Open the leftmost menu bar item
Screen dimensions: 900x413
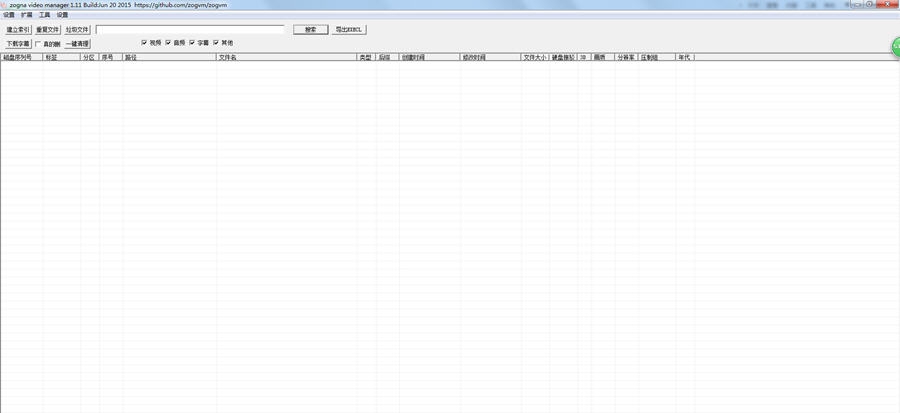click(x=9, y=15)
